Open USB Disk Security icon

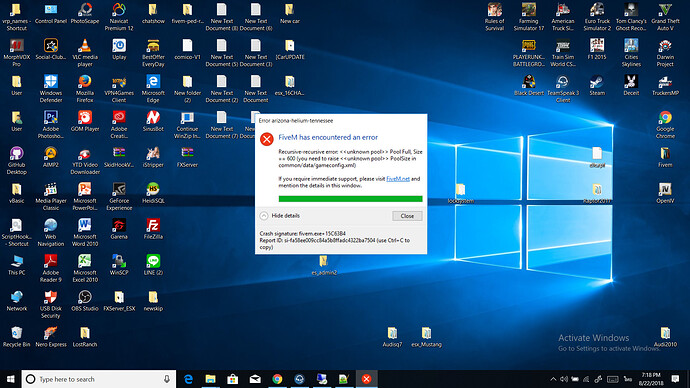[51, 304]
